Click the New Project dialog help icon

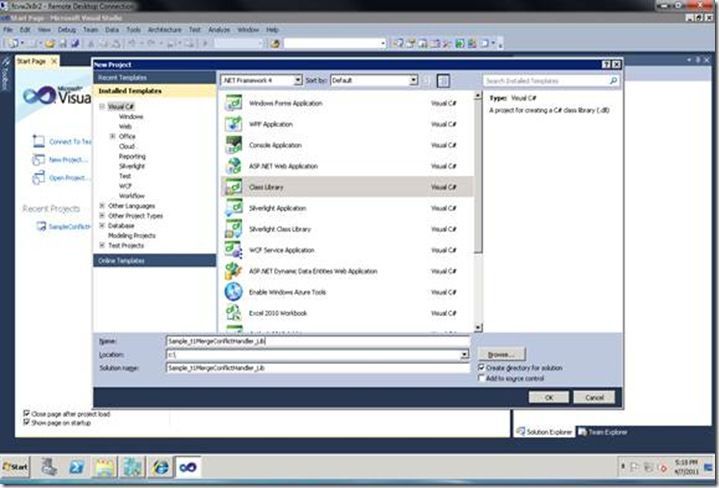(606, 65)
